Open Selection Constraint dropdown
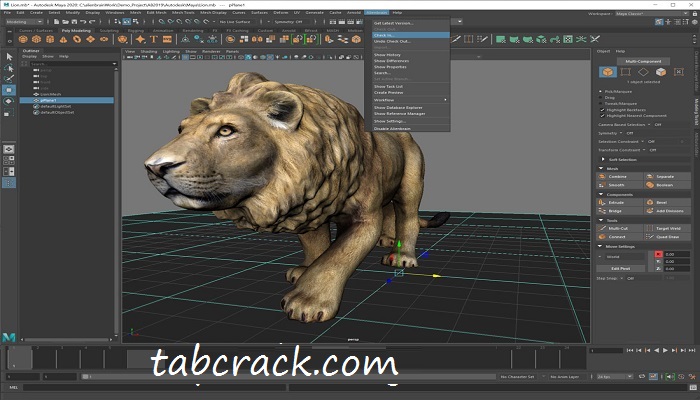Viewport: 700px width, 400px height. click(x=643, y=142)
